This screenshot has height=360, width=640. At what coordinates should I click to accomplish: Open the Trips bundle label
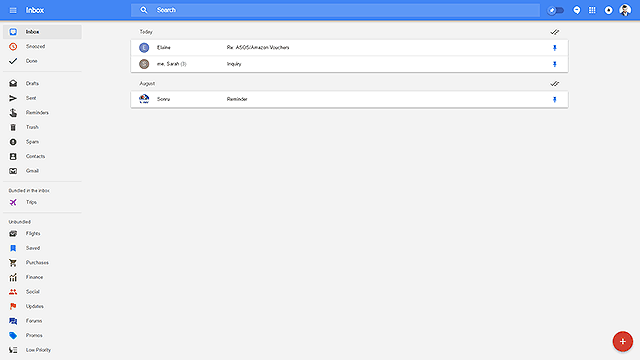31,202
